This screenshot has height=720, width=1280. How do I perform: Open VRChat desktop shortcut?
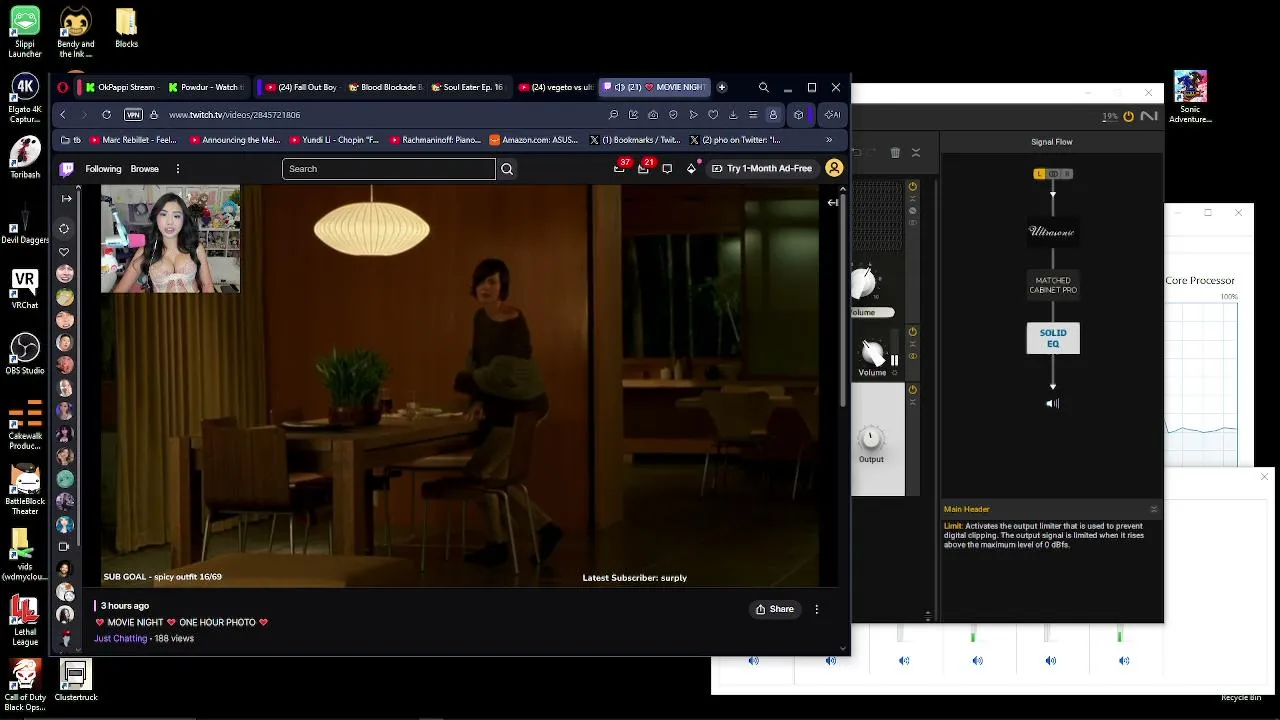(25, 288)
